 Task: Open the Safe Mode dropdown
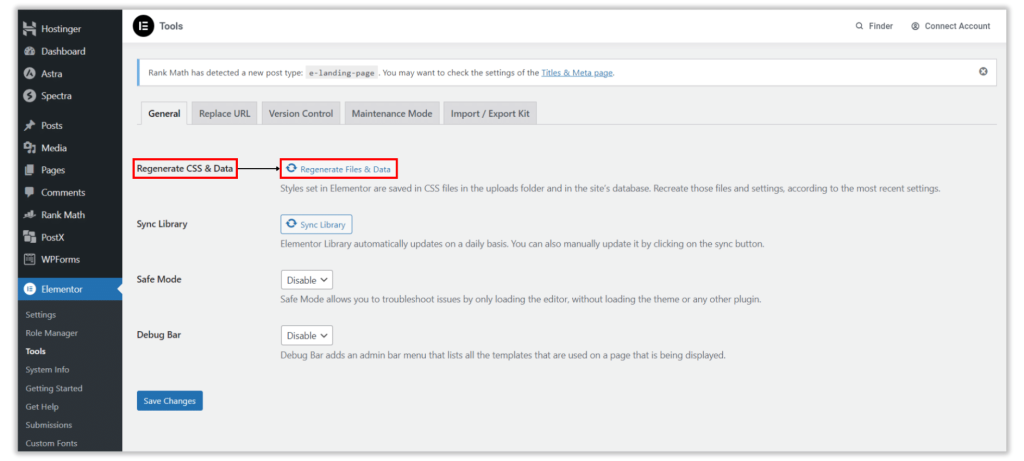coord(306,280)
